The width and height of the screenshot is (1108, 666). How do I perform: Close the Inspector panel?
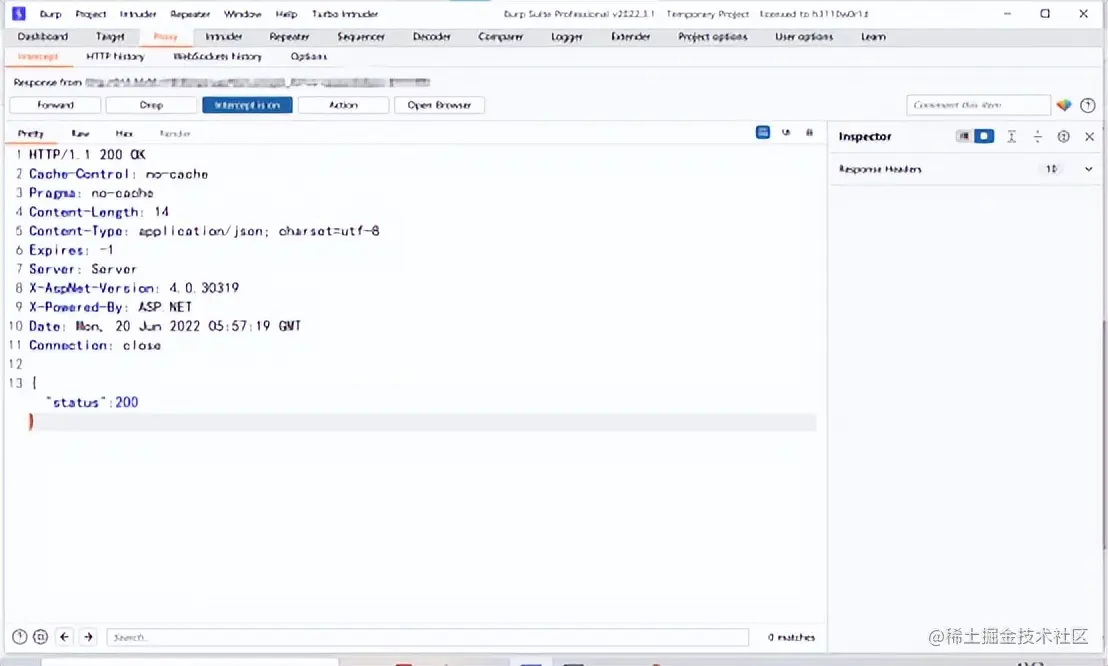(1089, 136)
